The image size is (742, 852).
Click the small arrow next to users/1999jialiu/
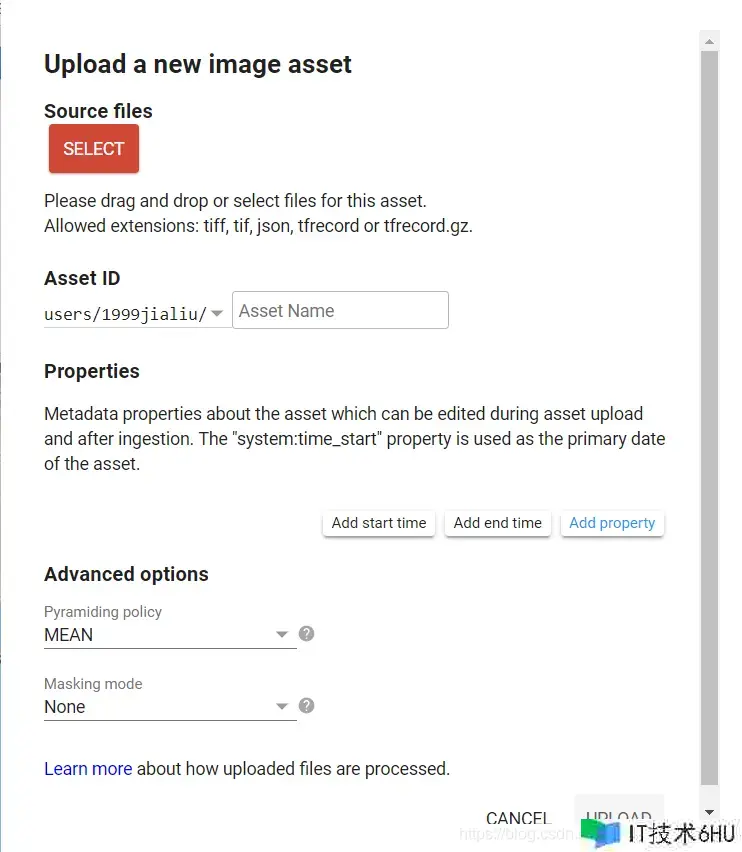coord(217,314)
